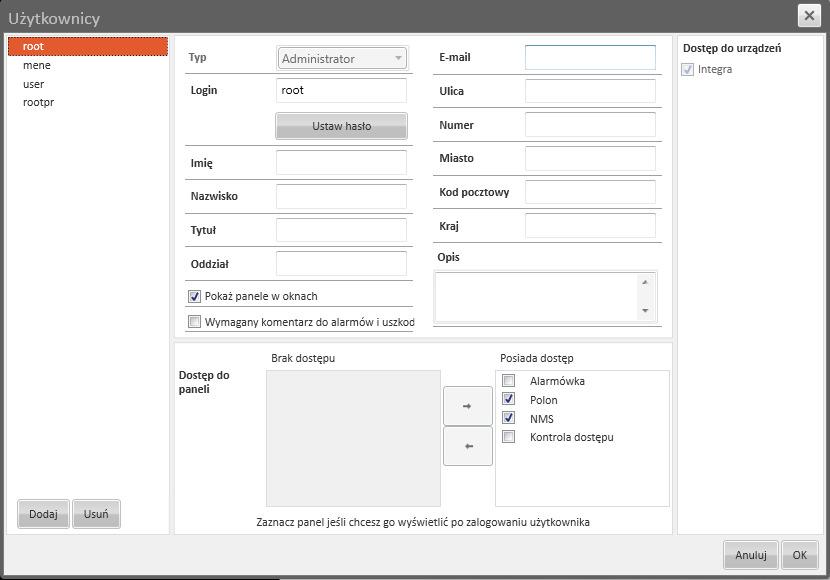Viewport: 830px width, 580px height.
Task: Focus the Oddział input field
Action: click(x=341, y=264)
